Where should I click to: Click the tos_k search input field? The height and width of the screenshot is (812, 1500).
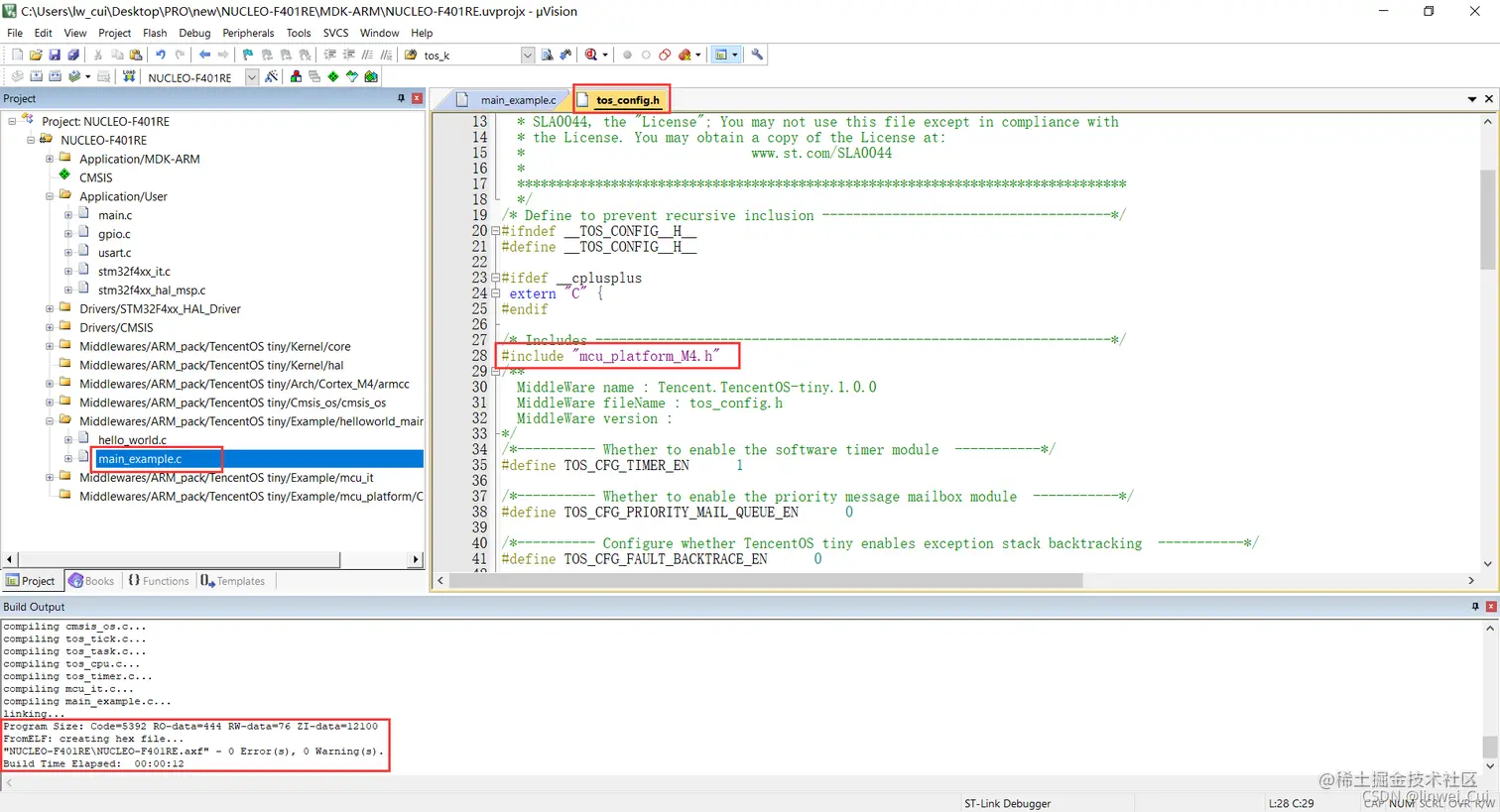tap(471, 55)
